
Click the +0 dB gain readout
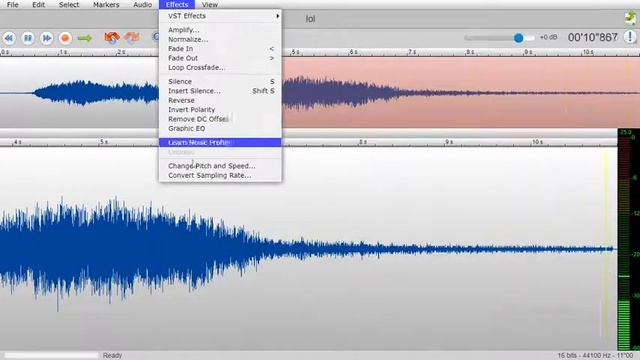548,37
